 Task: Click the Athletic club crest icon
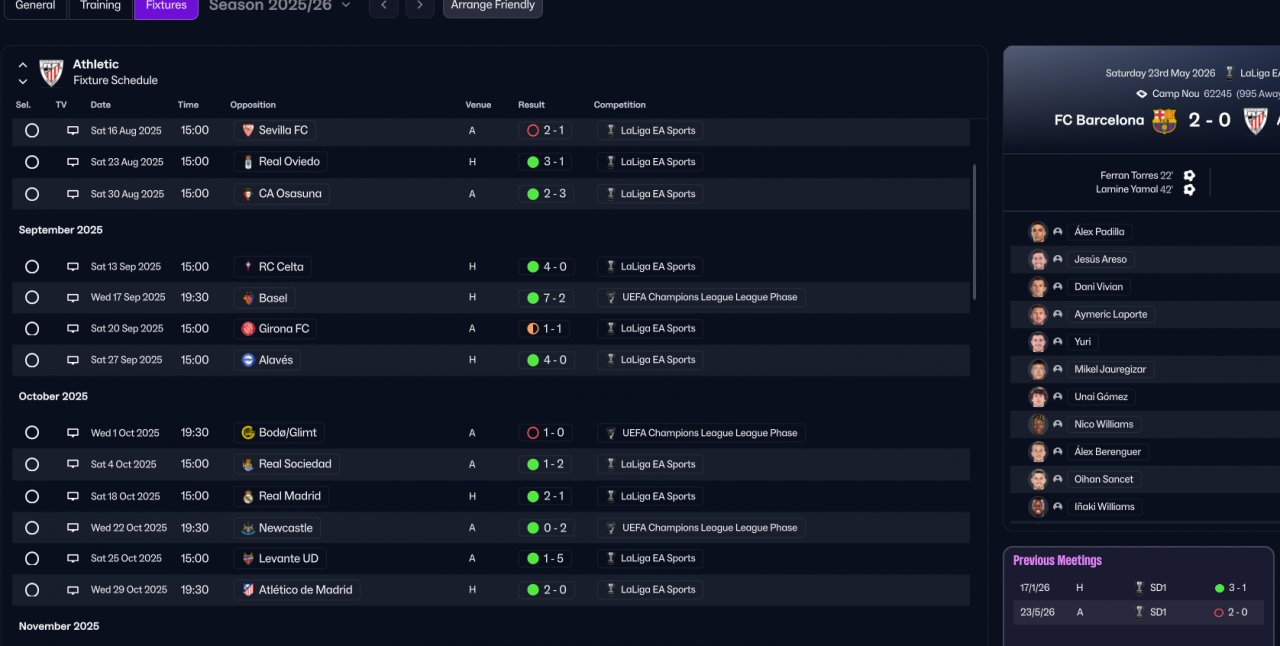51,72
